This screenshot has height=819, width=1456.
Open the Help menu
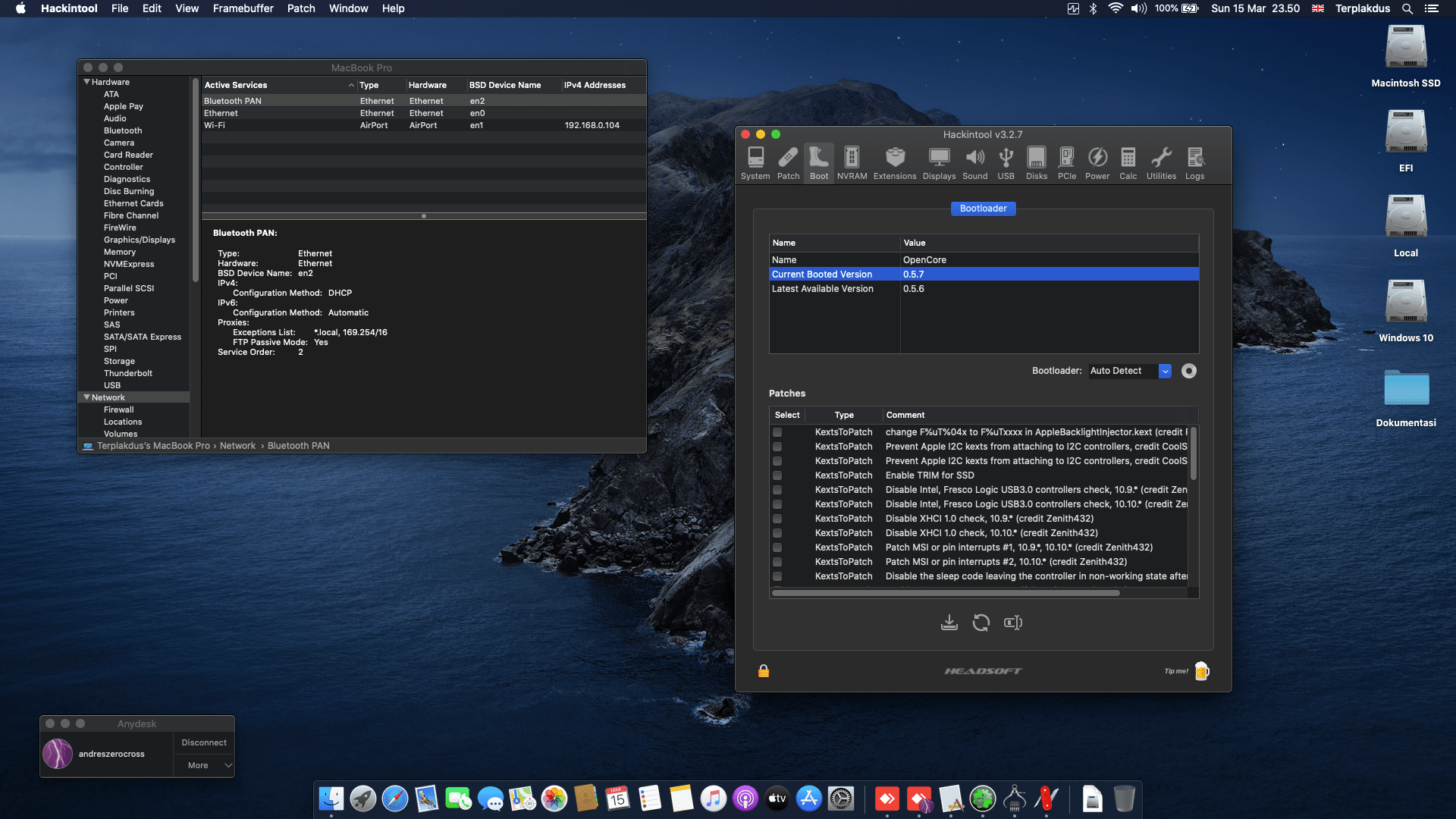(393, 8)
